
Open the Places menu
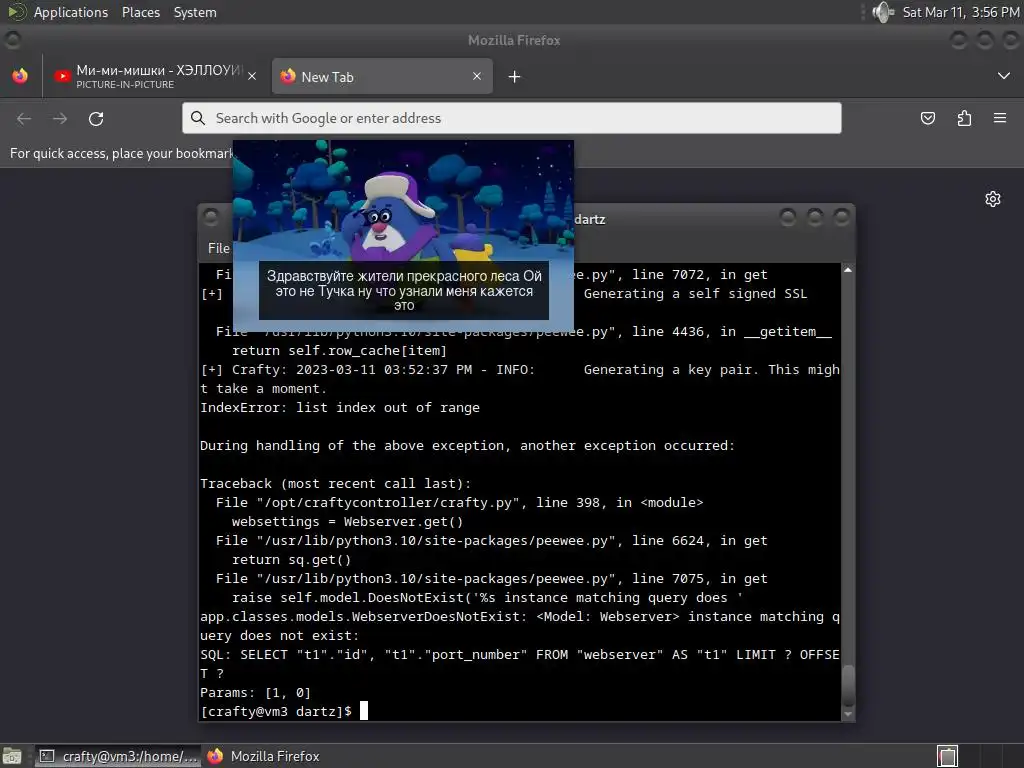tap(140, 12)
